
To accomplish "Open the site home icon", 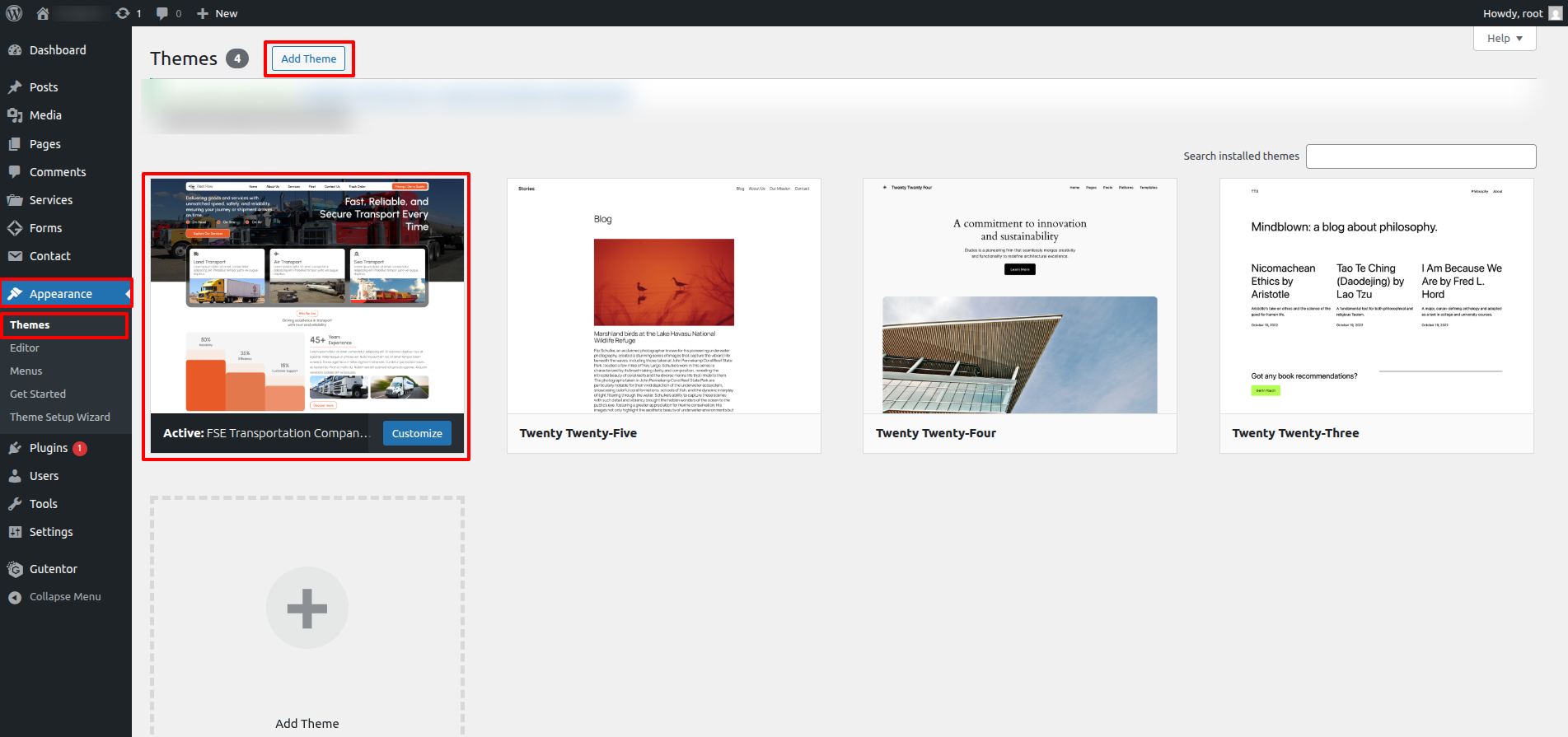I will [x=43, y=13].
